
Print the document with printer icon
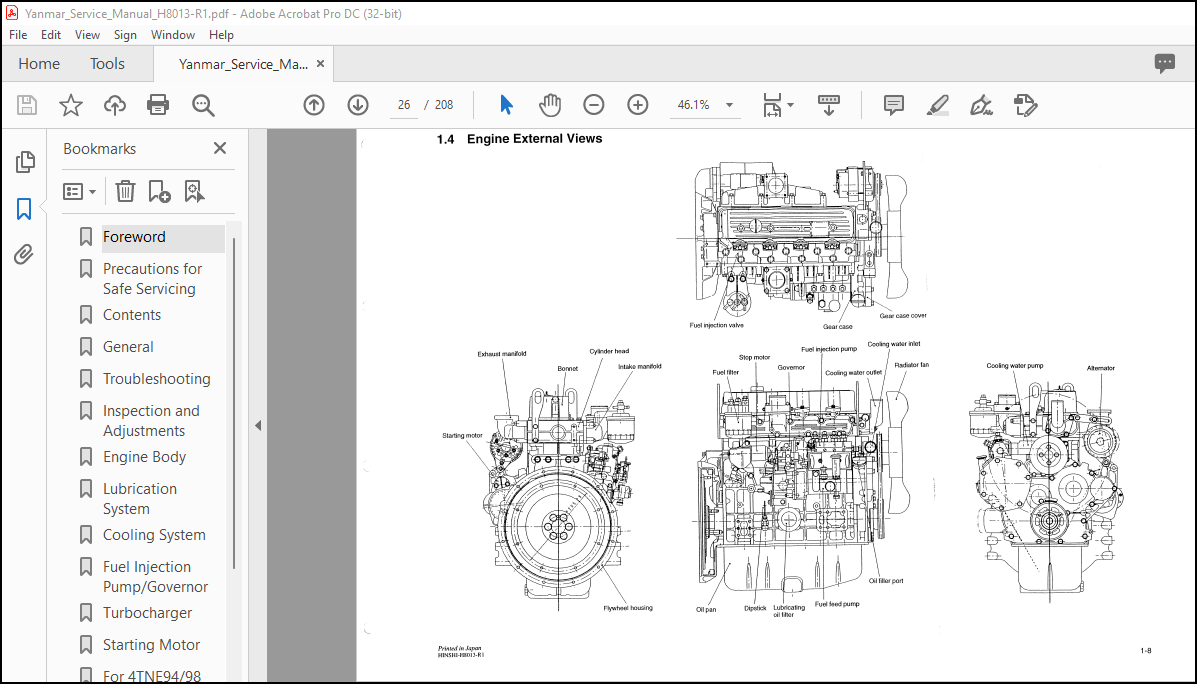coord(158,105)
